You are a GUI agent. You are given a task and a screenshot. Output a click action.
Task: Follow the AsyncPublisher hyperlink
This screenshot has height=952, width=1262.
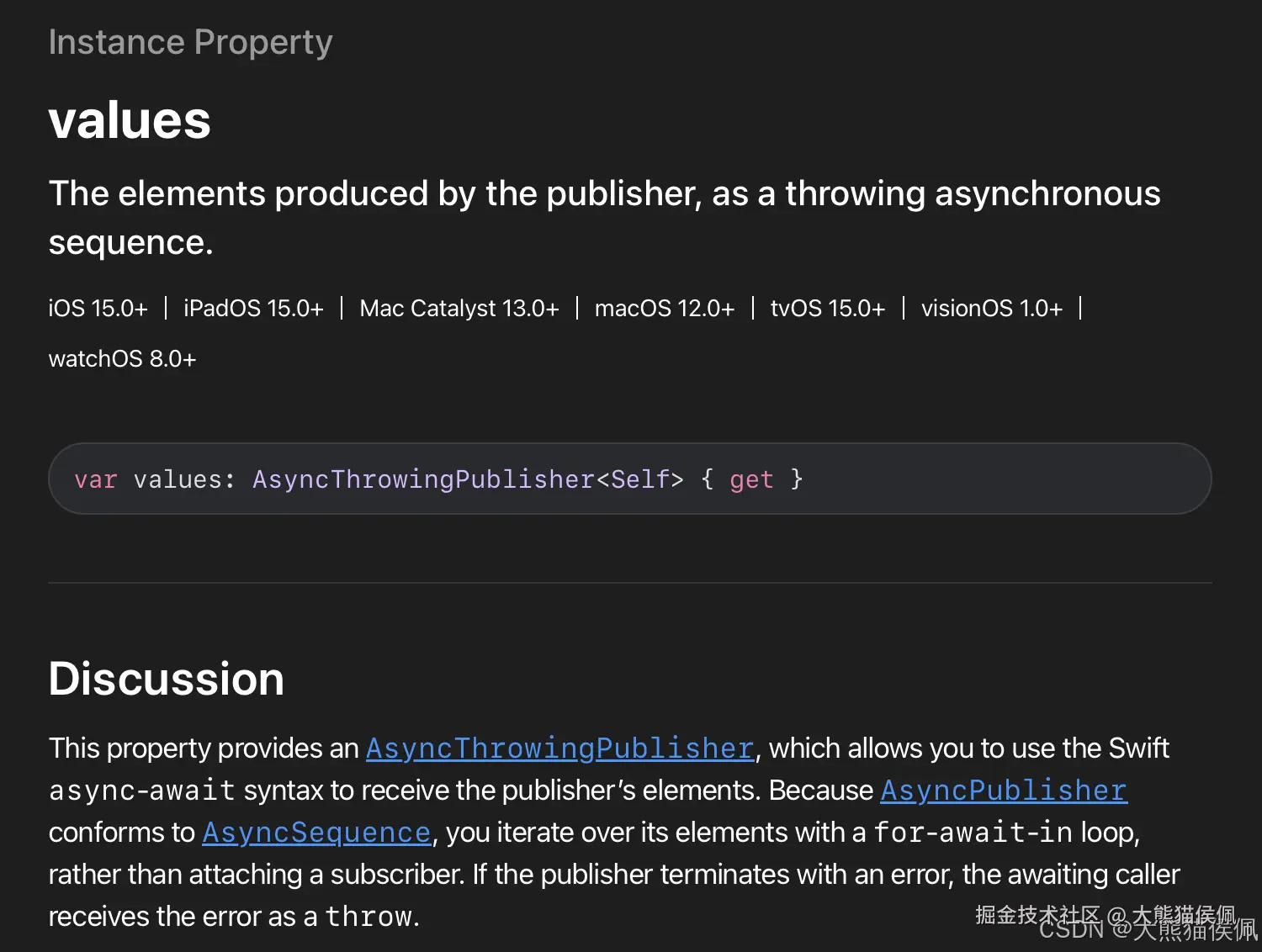1003,791
